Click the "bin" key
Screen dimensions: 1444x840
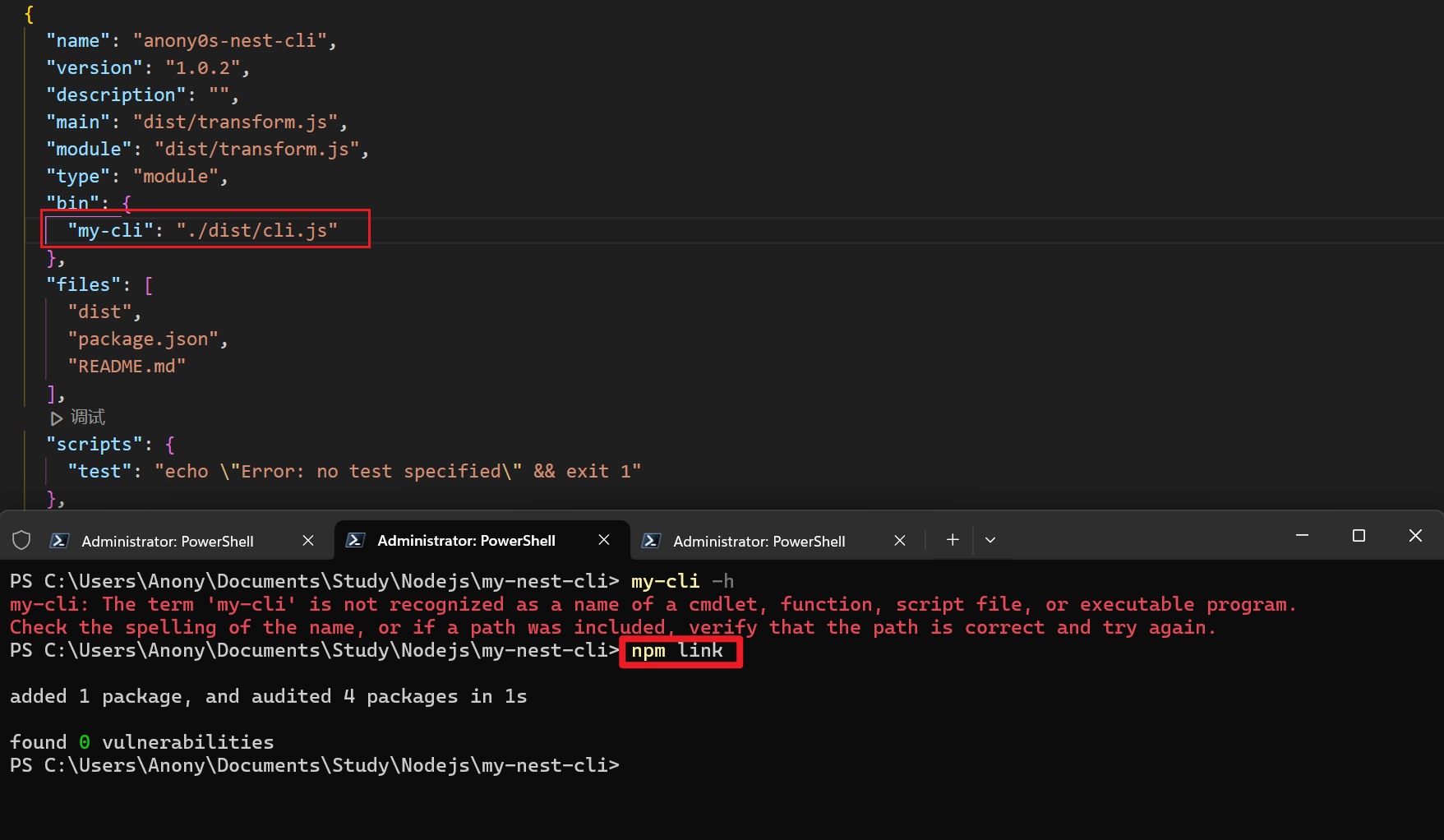point(72,203)
